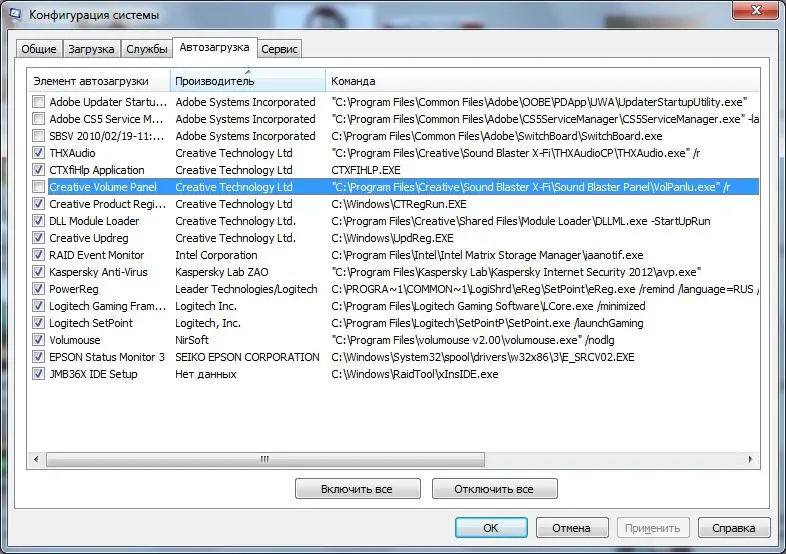
Task: Open the Службы tab
Action: point(146,49)
